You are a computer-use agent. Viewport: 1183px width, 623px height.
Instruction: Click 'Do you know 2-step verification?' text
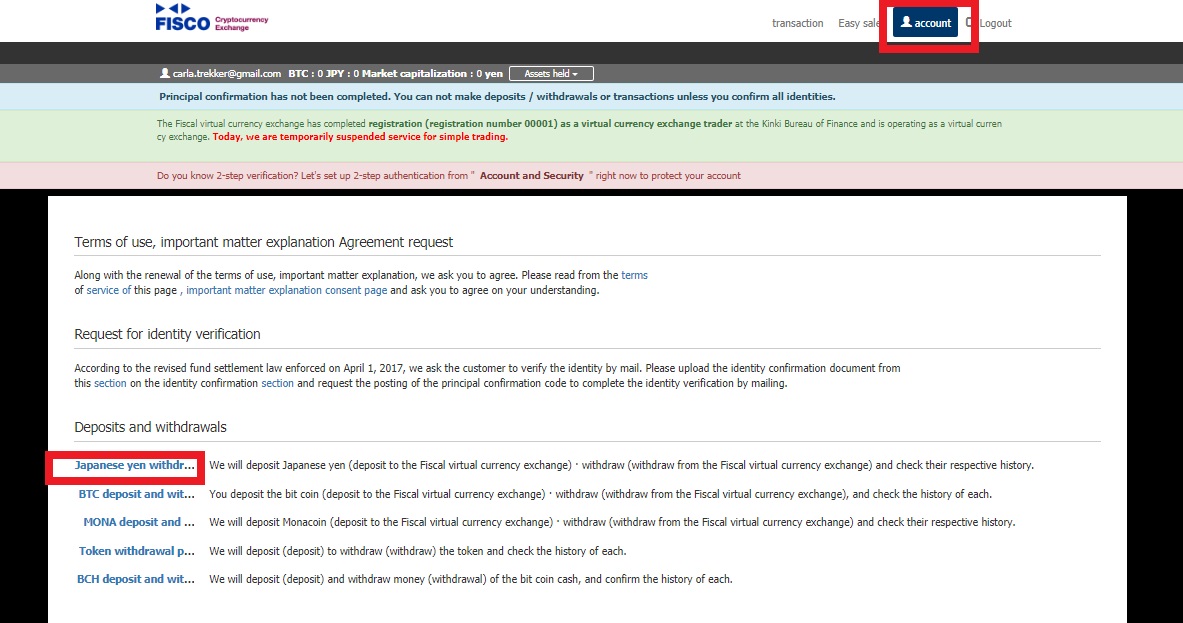[228, 176]
